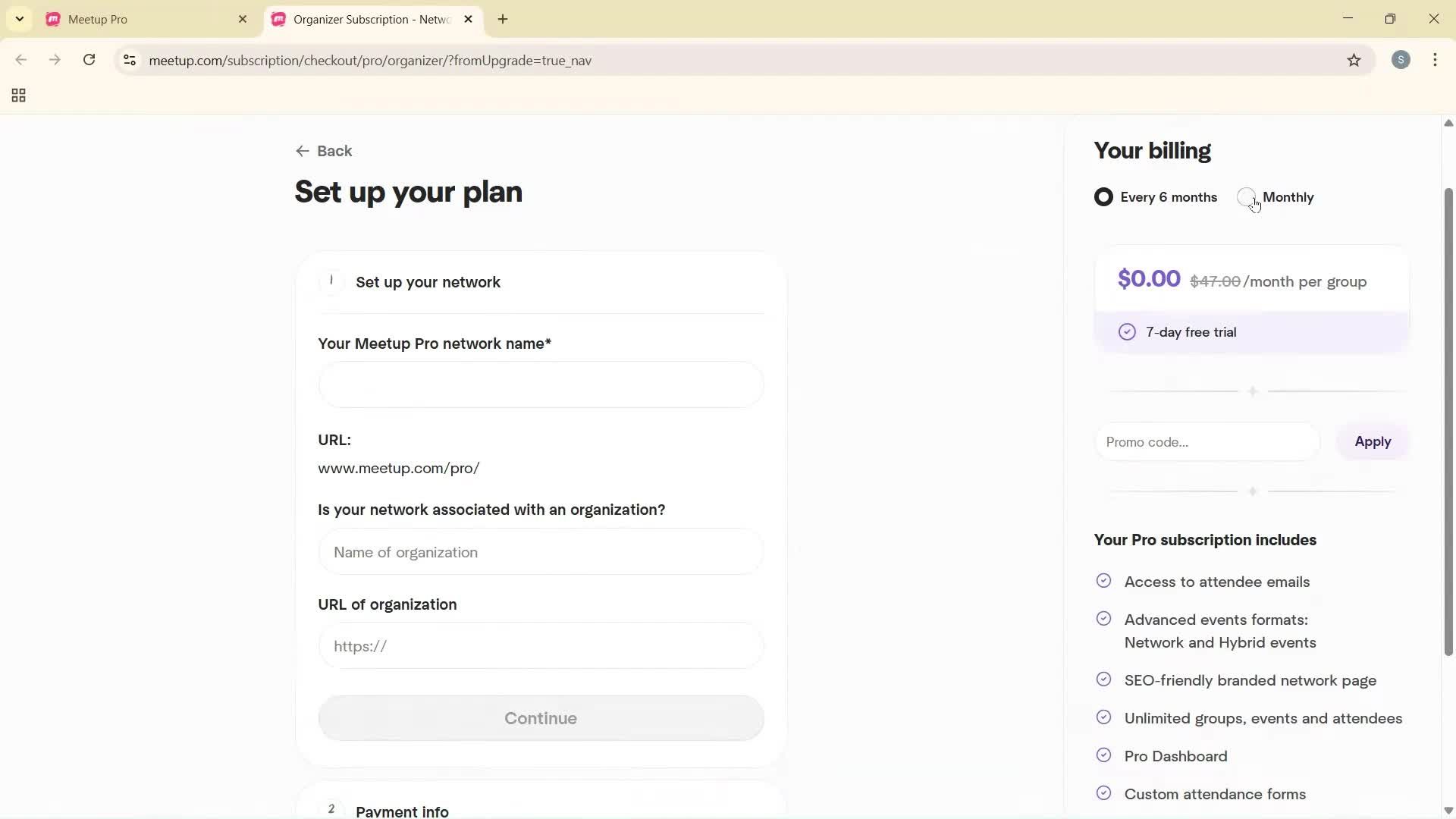Bookmark this page with the star icon

1354,60
